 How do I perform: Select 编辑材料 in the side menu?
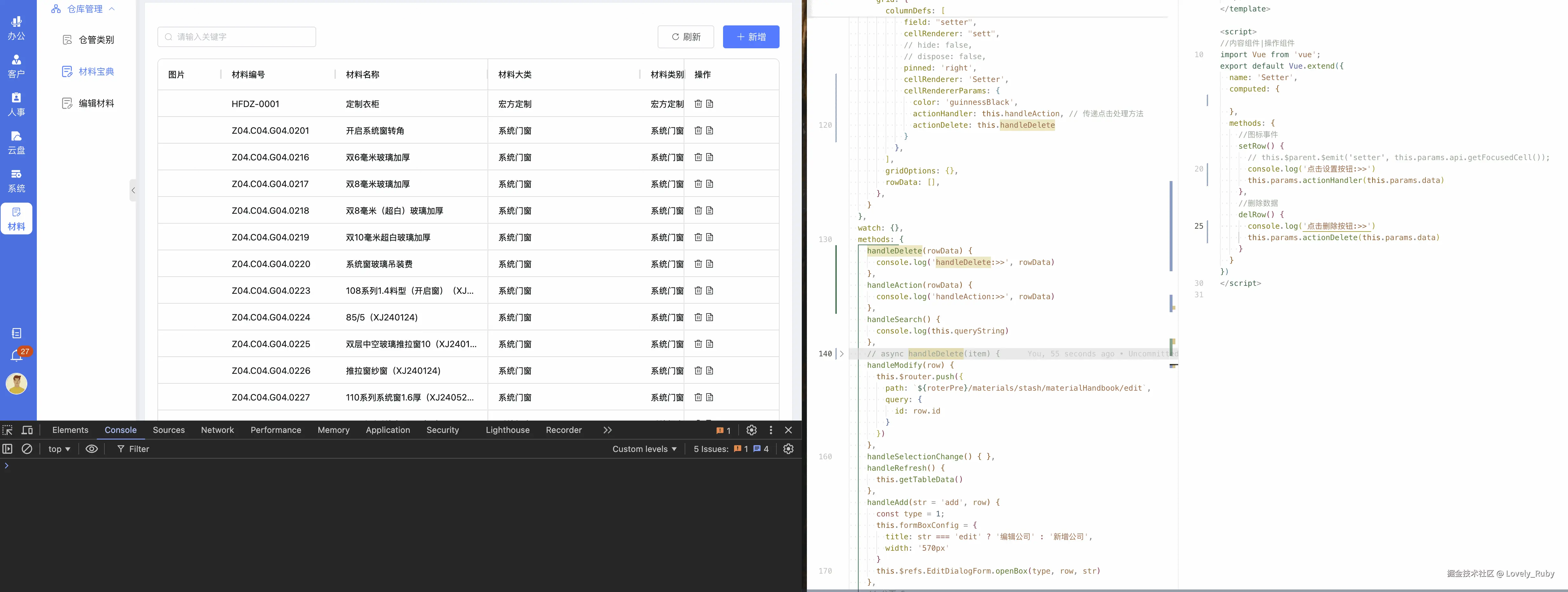tap(96, 104)
